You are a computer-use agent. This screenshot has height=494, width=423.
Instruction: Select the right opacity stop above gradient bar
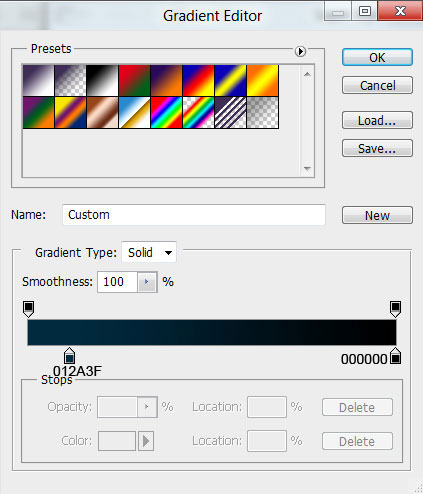click(x=395, y=309)
